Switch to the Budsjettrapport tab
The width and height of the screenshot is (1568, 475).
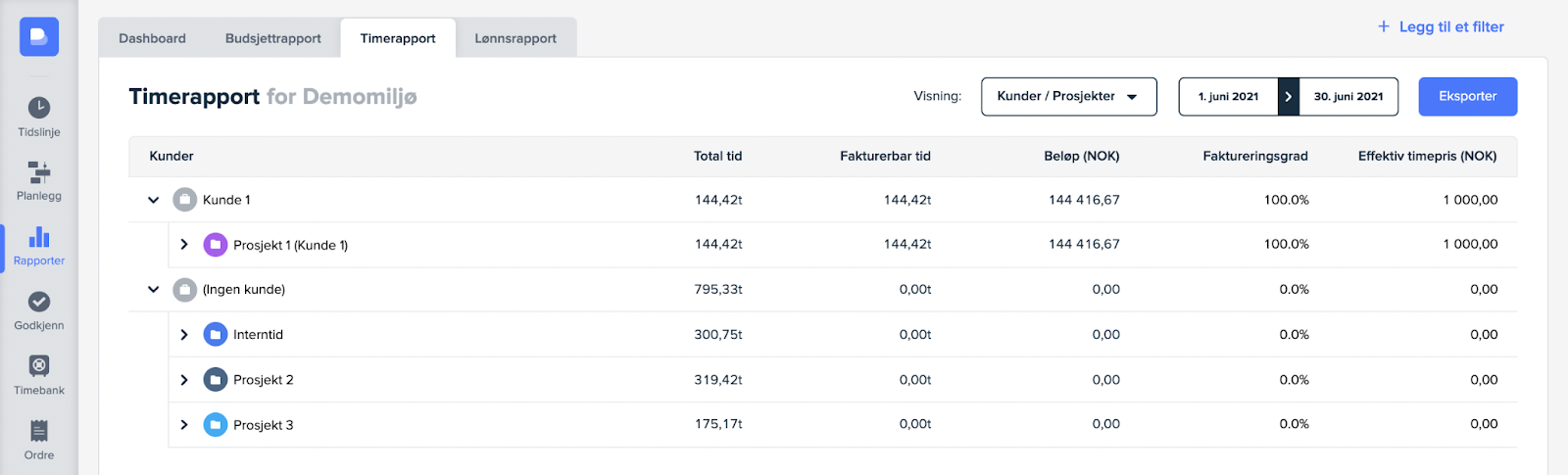(272, 38)
